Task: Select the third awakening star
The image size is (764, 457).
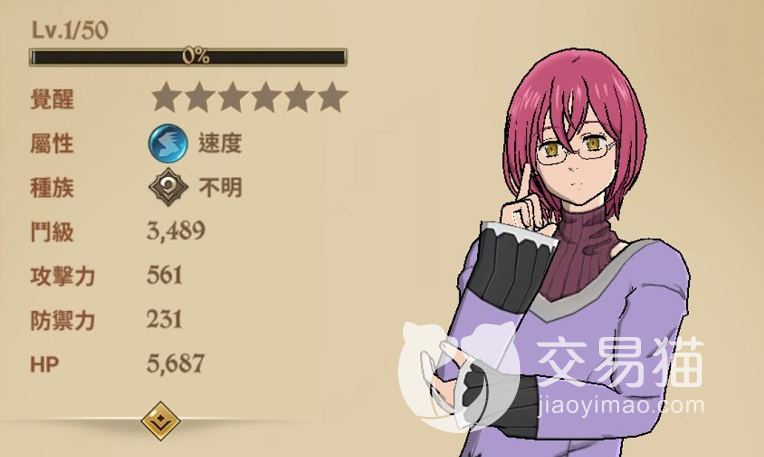Action: [232, 97]
